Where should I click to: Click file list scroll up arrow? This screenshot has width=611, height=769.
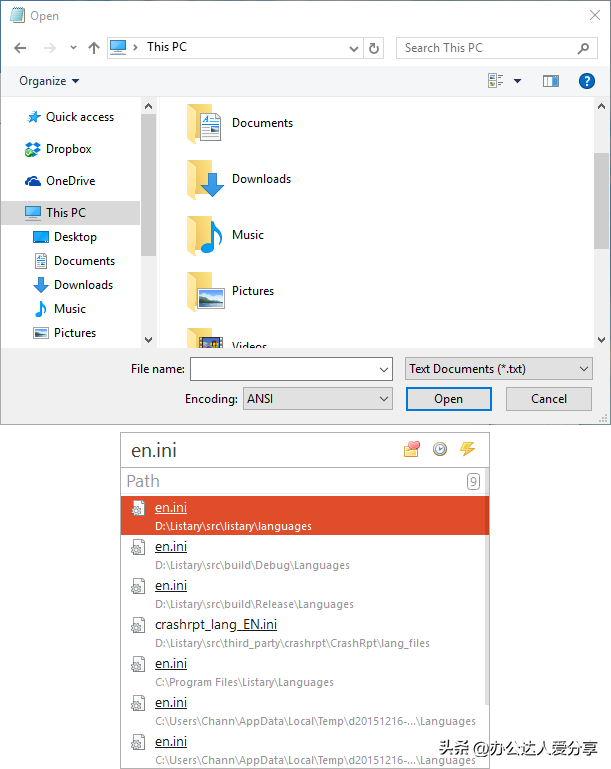coord(601,106)
